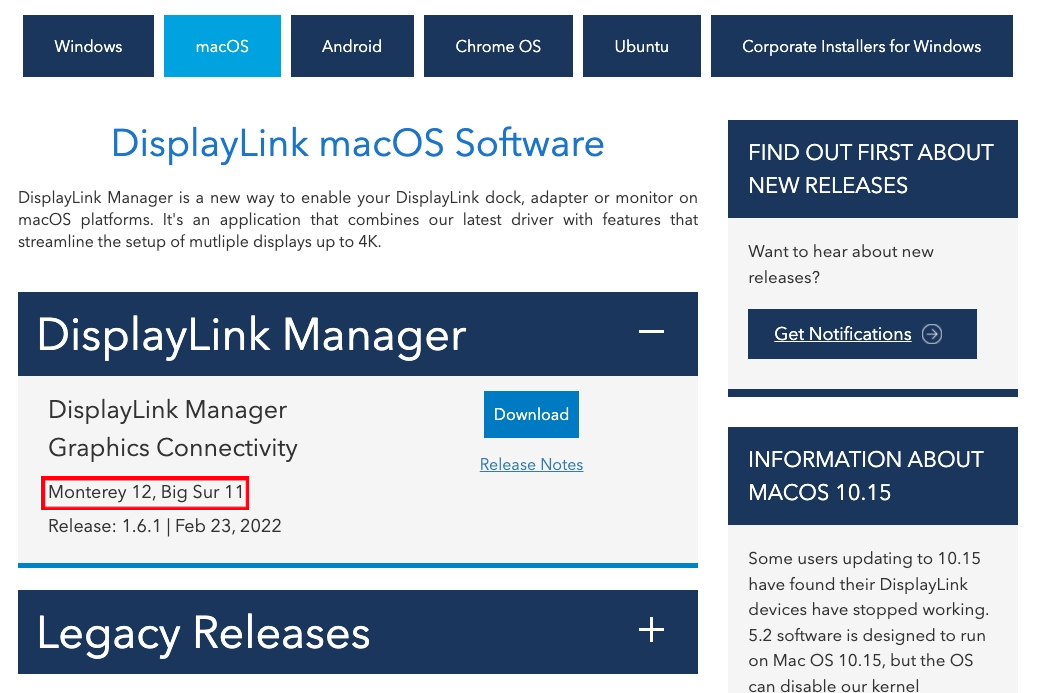
Task: Click the Find Out First About New Releases header
Action: coord(872,169)
